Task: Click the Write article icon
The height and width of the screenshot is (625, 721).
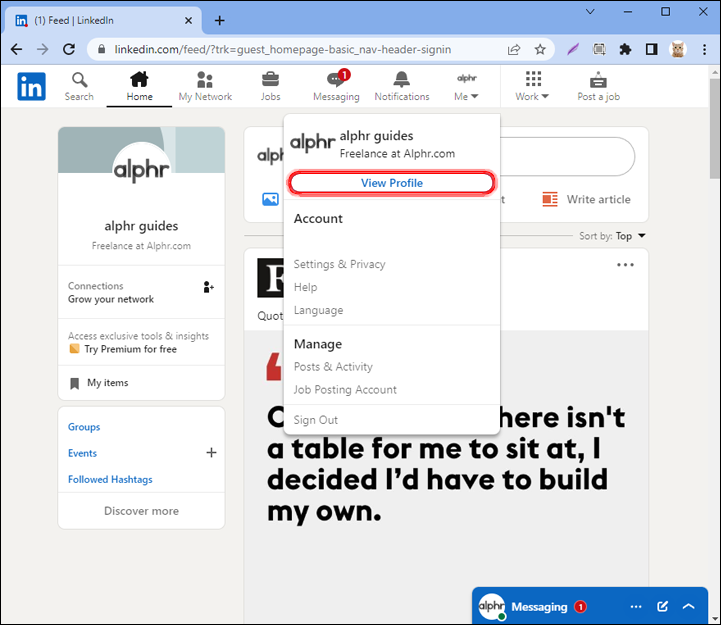Action: [x=550, y=199]
